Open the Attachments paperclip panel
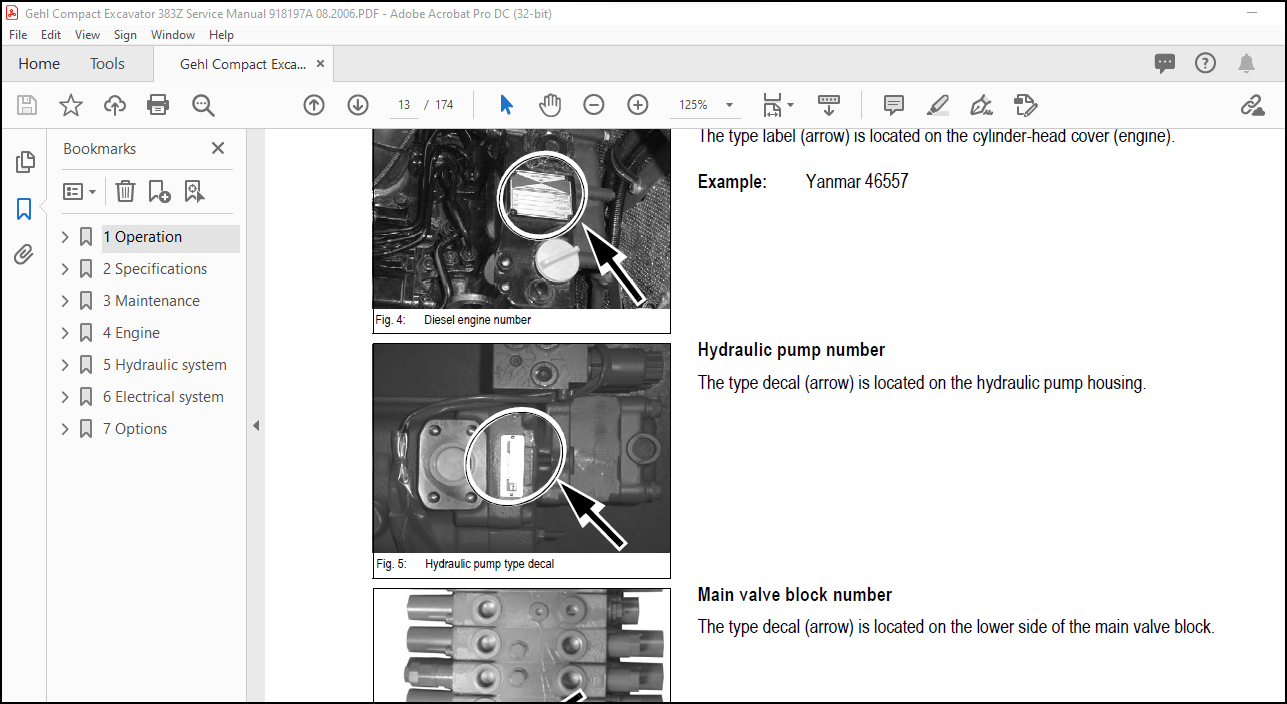Image resolution: width=1287 pixels, height=704 pixels. pyautogui.click(x=24, y=255)
